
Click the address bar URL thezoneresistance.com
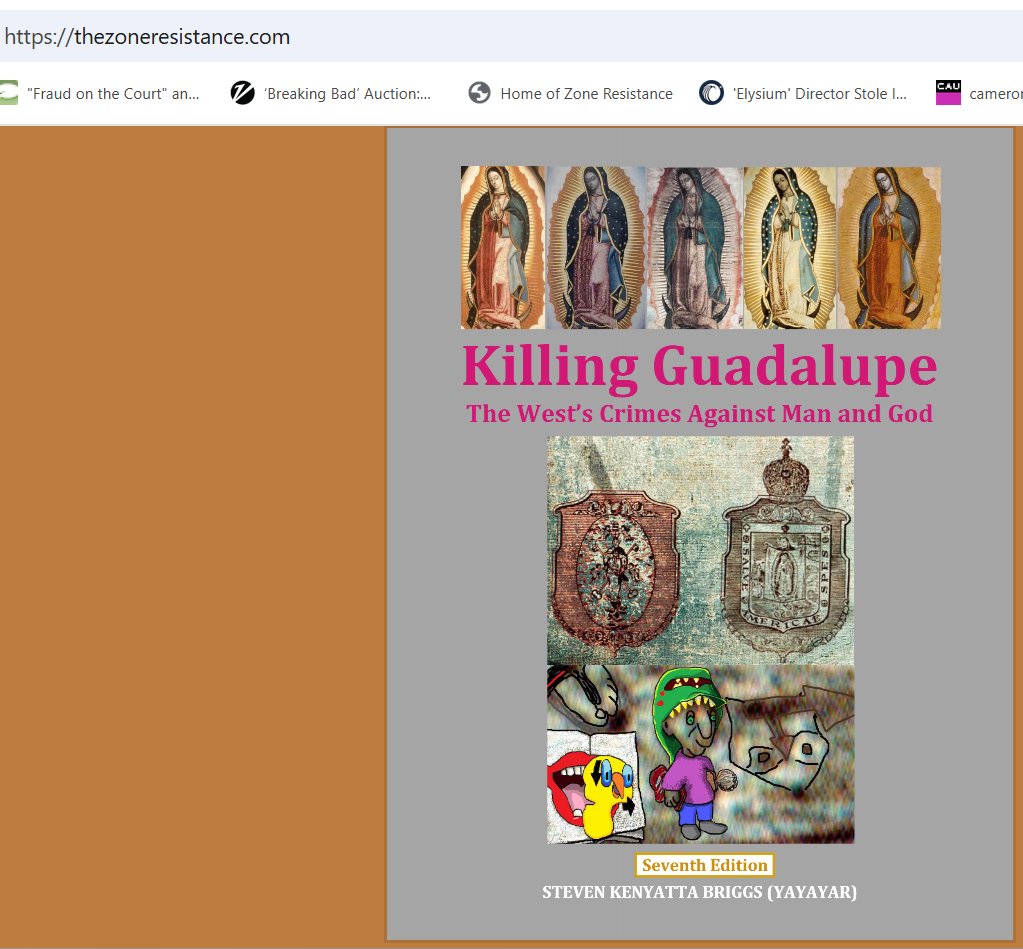pos(147,37)
